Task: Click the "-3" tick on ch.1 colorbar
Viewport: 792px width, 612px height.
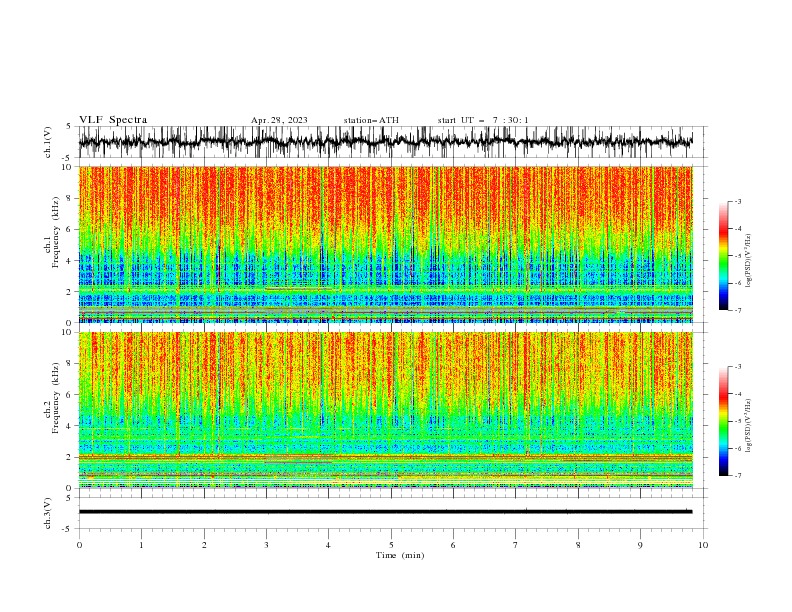Action: (x=737, y=201)
